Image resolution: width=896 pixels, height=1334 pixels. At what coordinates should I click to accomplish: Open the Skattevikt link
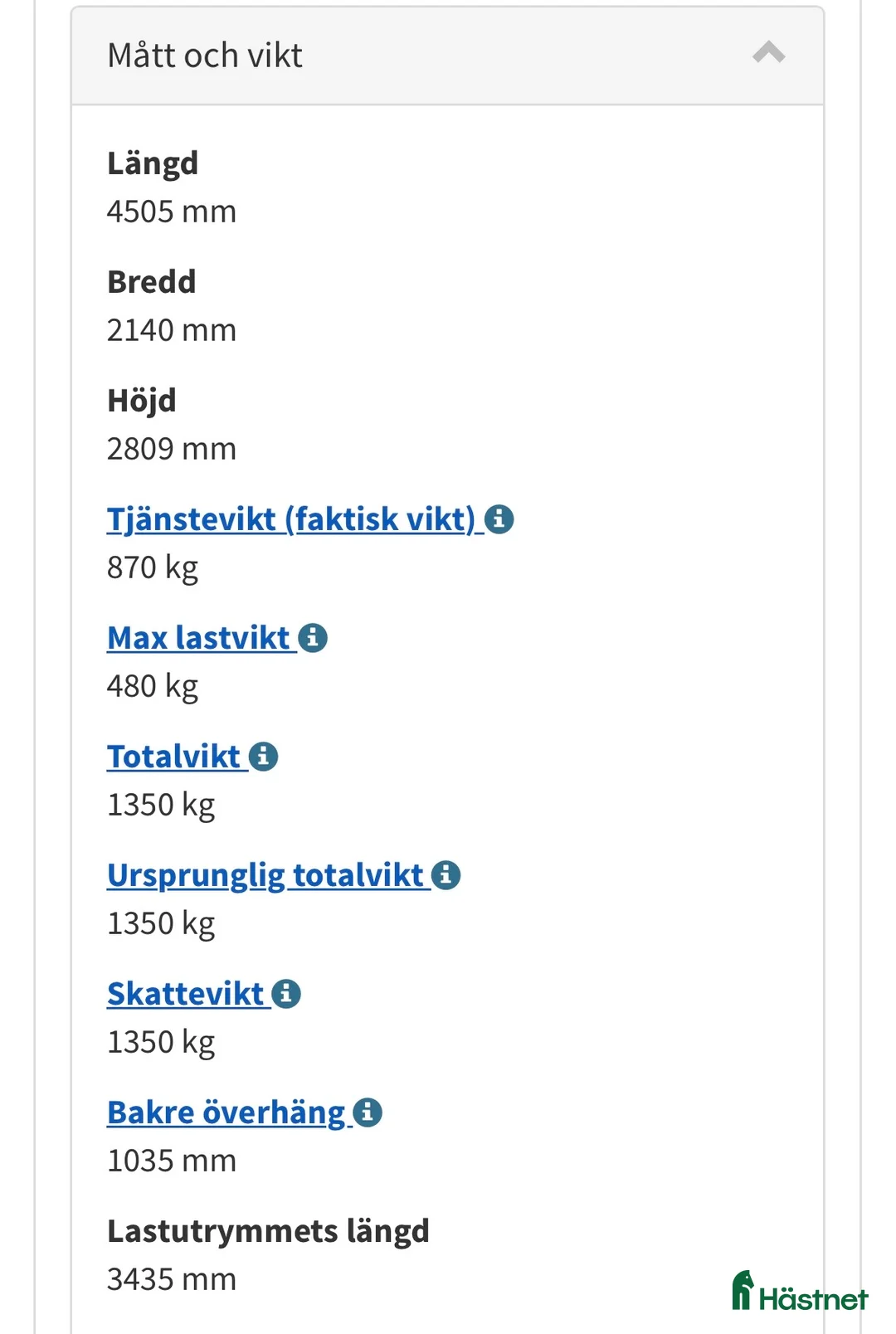(184, 993)
